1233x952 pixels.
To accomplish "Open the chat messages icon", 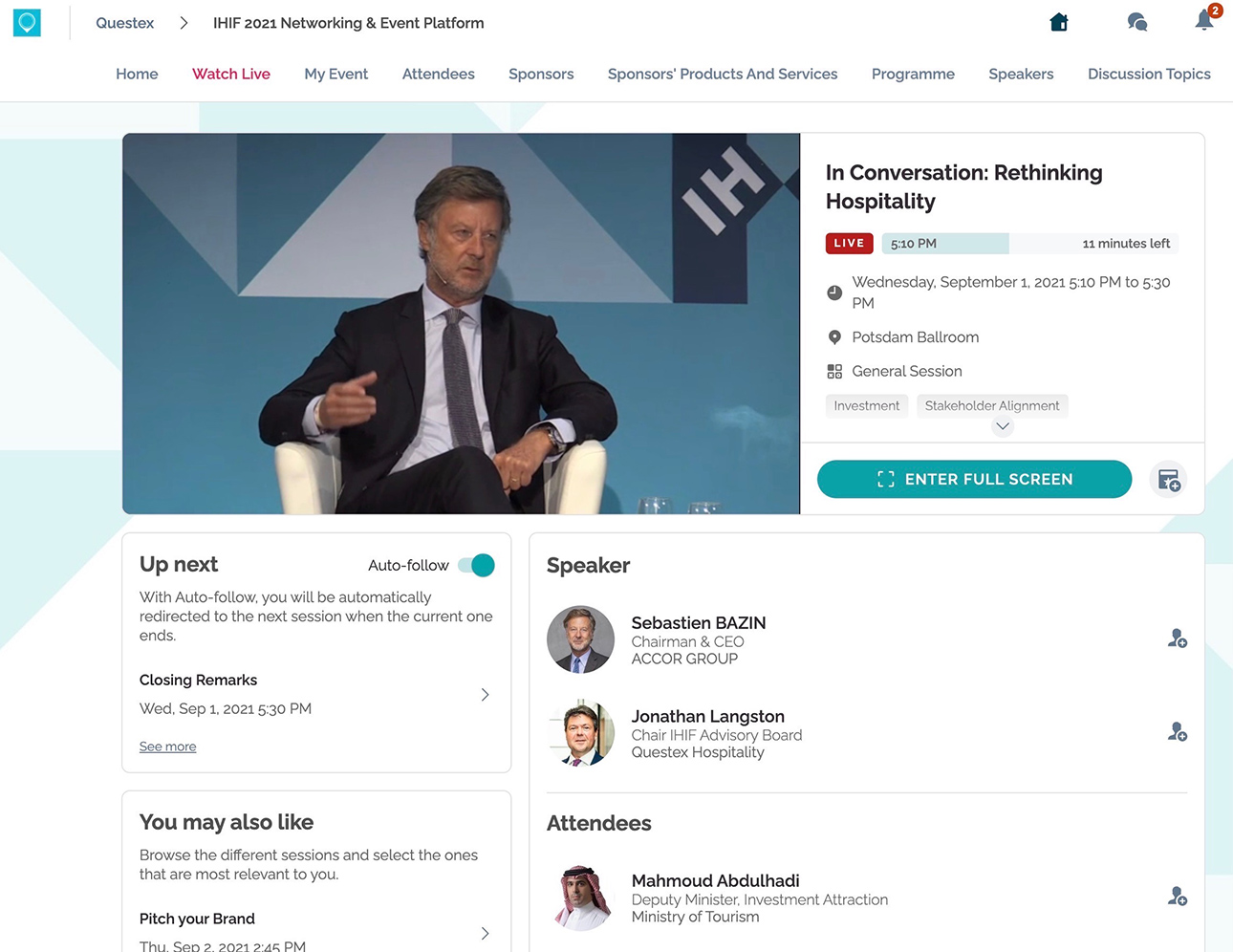I will [1136, 22].
